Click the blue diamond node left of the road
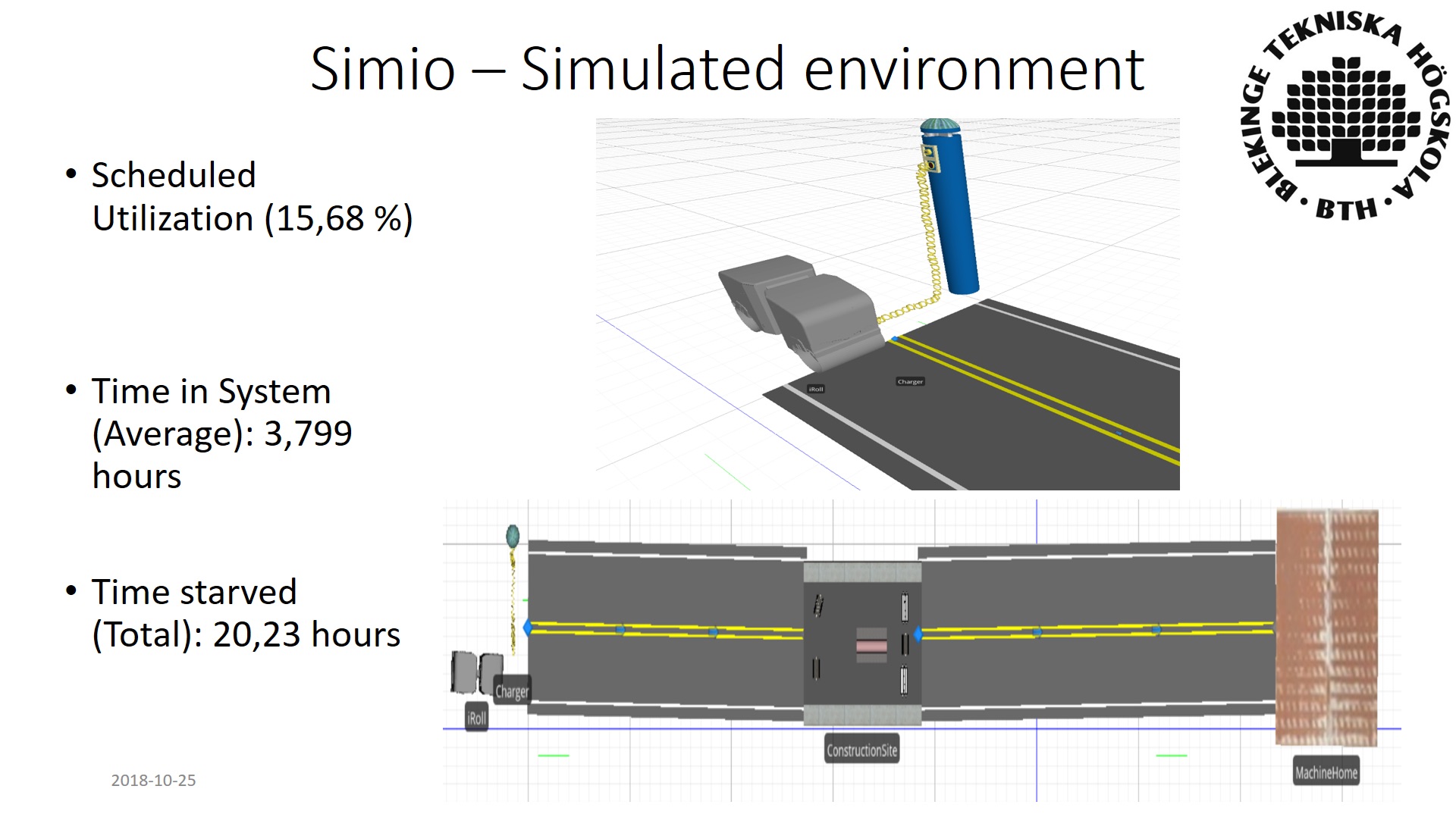Screen dimensions: 1456x836 528,628
